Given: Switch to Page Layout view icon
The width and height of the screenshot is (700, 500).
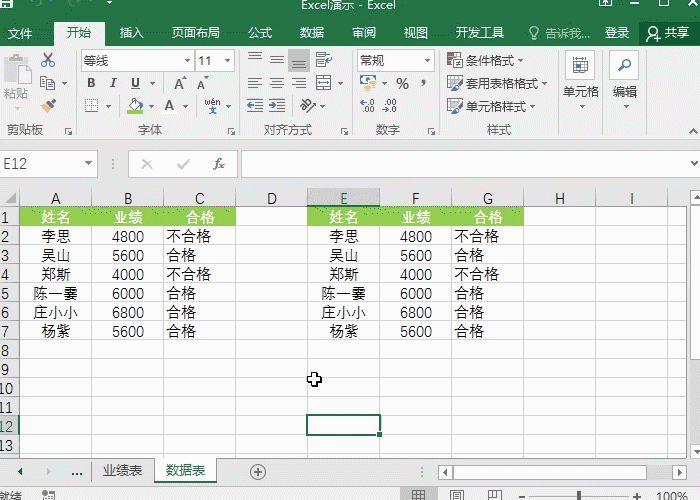Looking at the screenshot, I should 457,495.
